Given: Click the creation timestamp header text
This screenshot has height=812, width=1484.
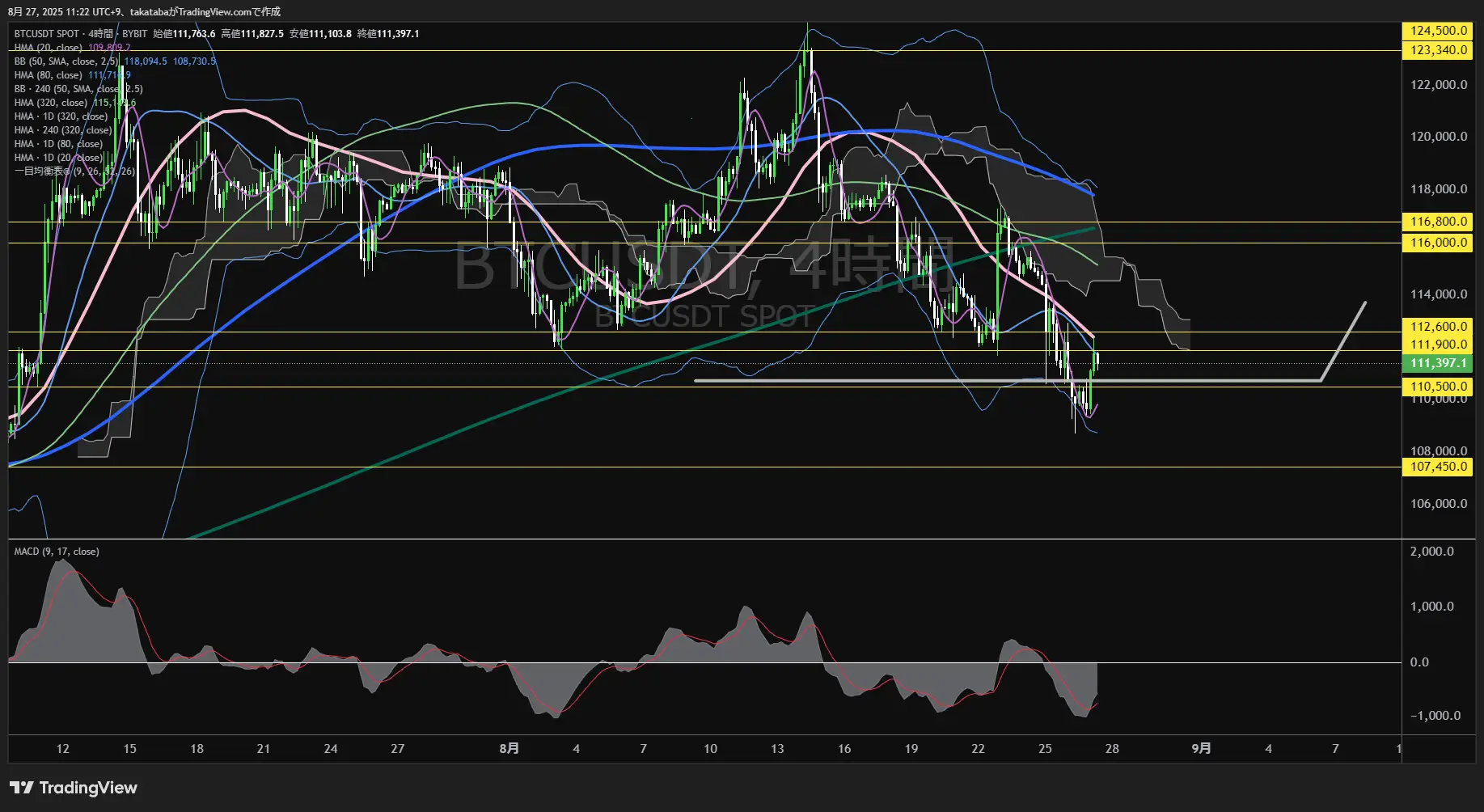Looking at the screenshot, I should tap(145, 12).
